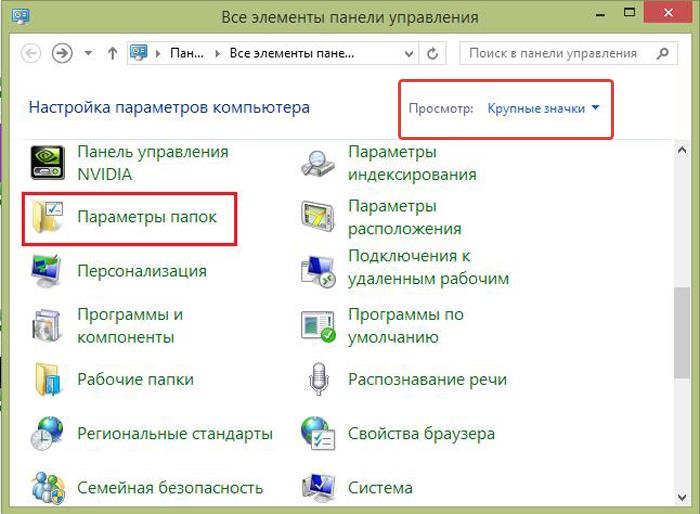
Task: Click the remote desktop connections icon
Action: coord(318,271)
